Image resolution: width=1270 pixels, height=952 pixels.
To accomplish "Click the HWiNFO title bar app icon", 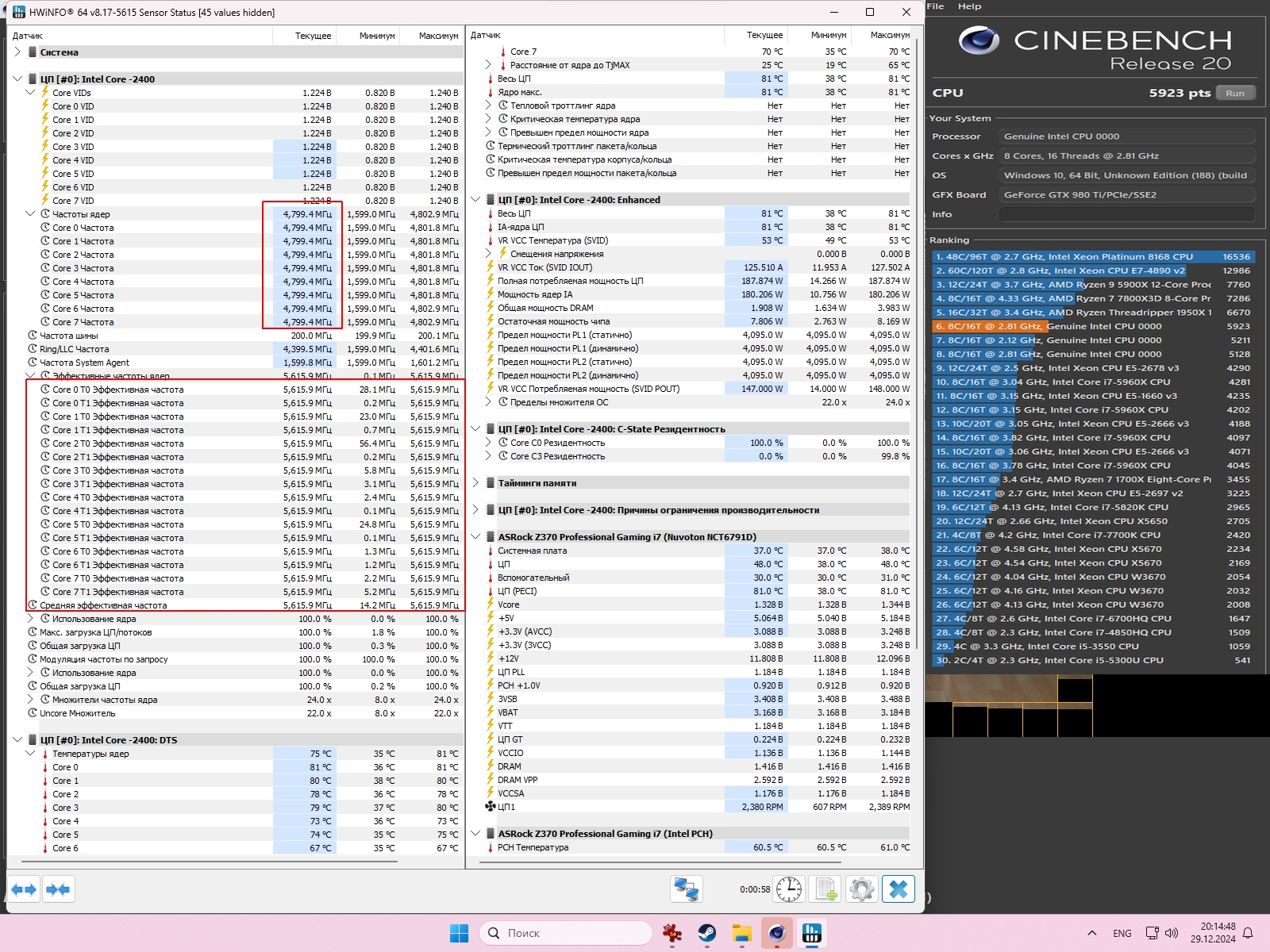I will pyautogui.click(x=19, y=13).
